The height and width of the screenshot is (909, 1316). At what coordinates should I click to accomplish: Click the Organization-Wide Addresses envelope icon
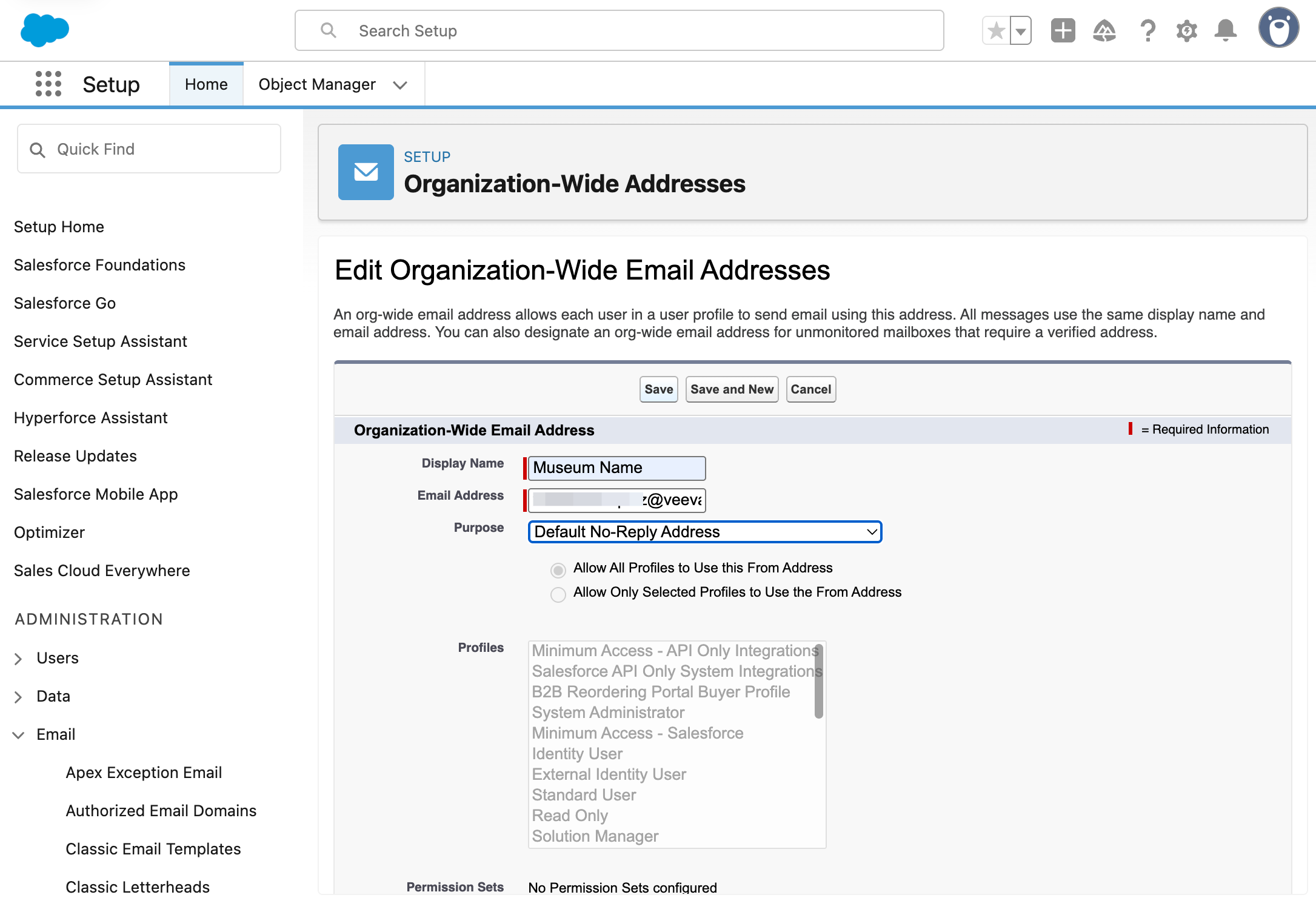[x=366, y=172]
